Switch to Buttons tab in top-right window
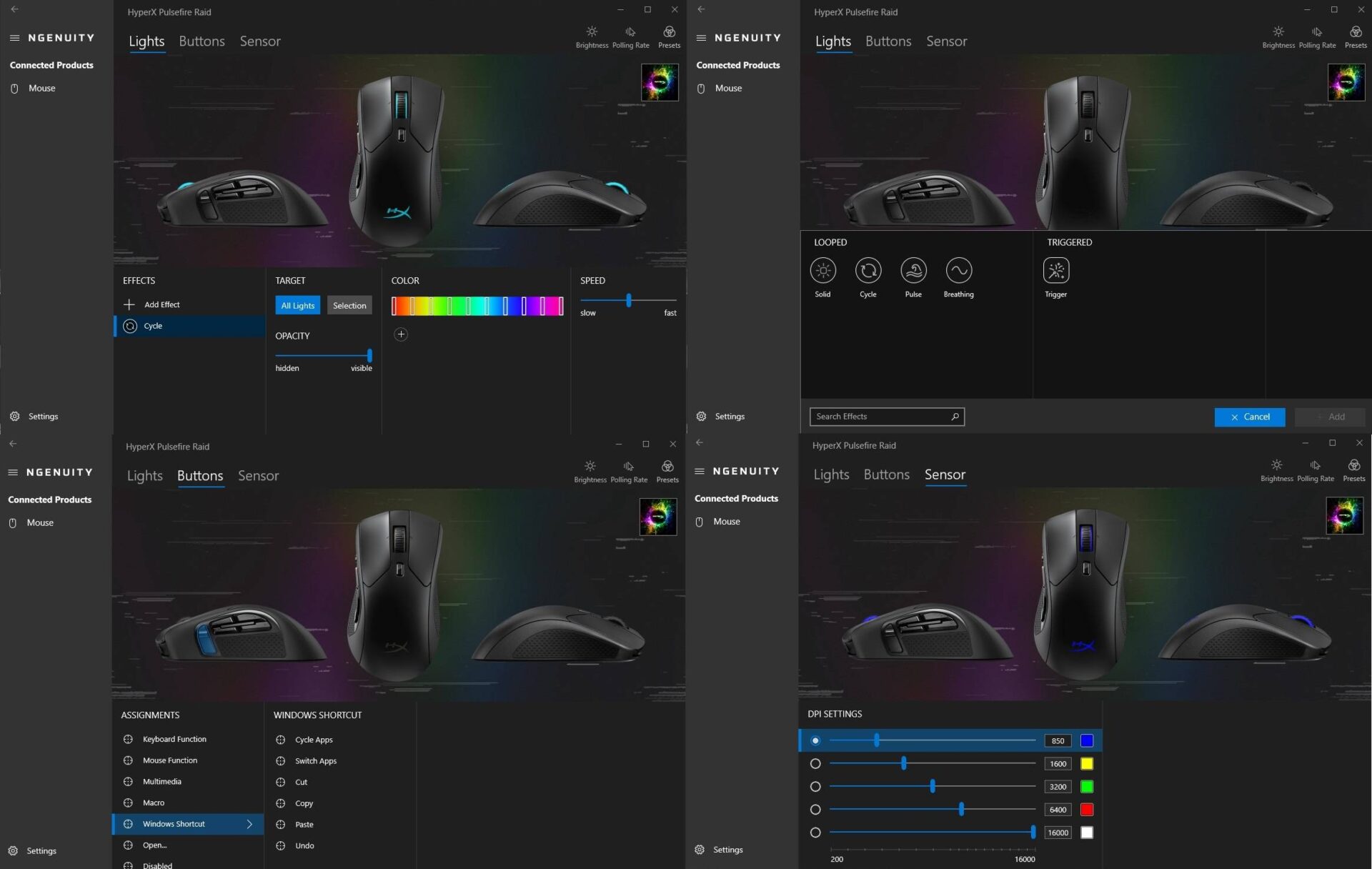This screenshot has height=869, width=1372. 888,41
